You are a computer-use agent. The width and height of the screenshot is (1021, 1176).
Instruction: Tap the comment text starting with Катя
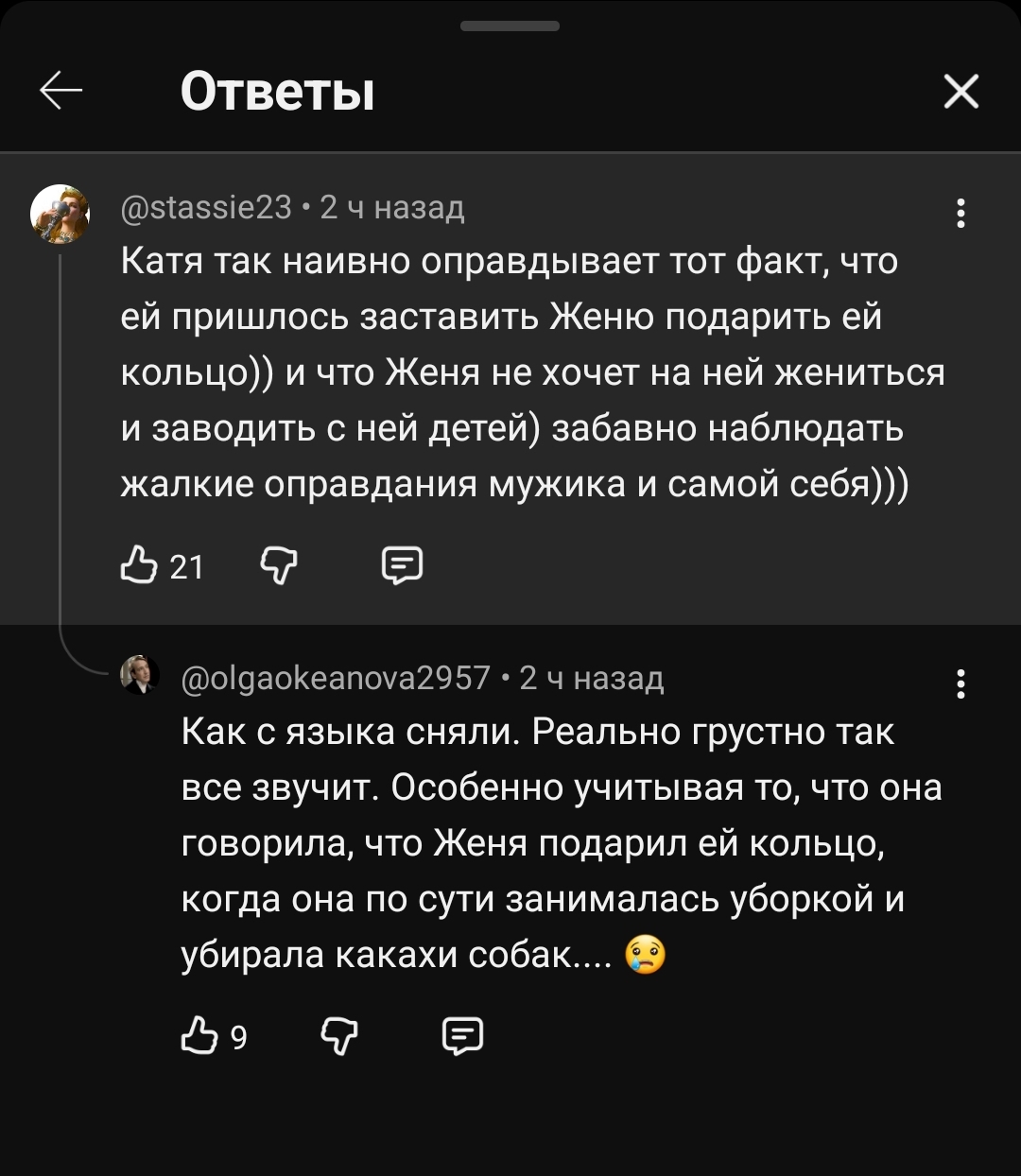point(533,372)
